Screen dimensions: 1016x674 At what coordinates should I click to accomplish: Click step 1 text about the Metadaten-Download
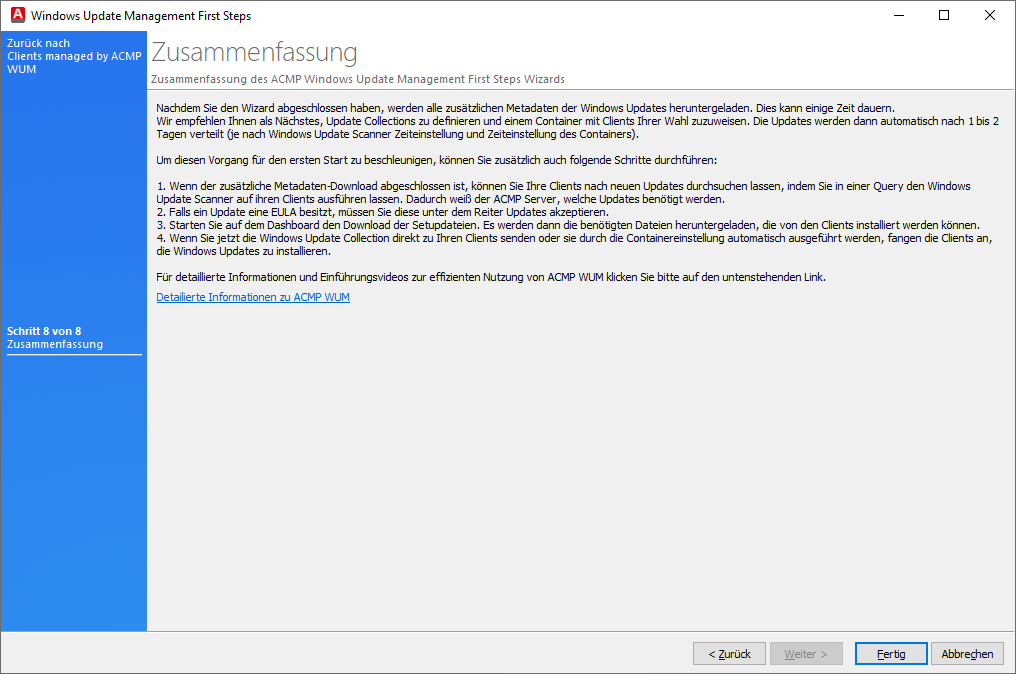[x=560, y=186]
